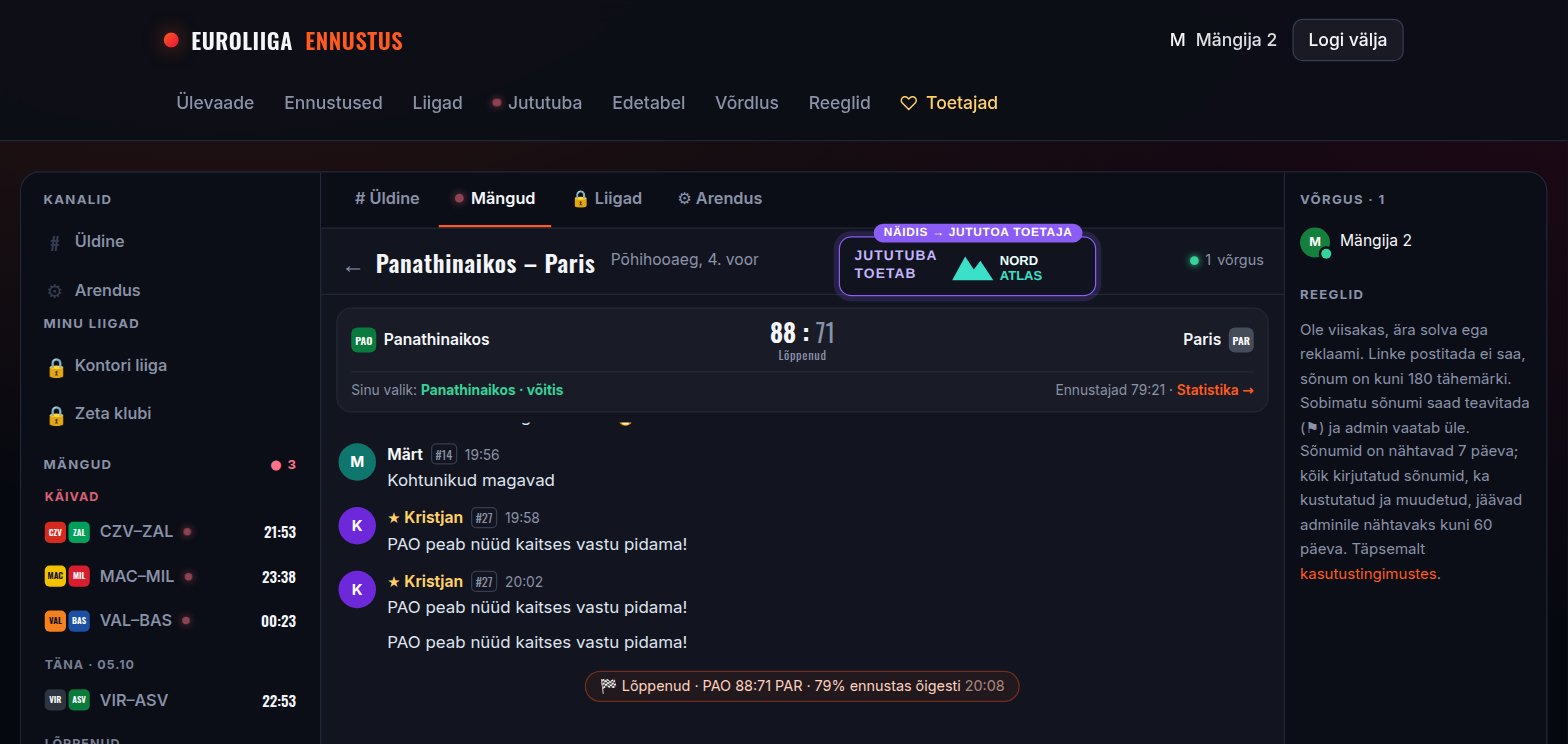The image size is (1568, 744).
Task: Click the PAO team badge in the scoreboard
Action: pyautogui.click(x=363, y=340)
